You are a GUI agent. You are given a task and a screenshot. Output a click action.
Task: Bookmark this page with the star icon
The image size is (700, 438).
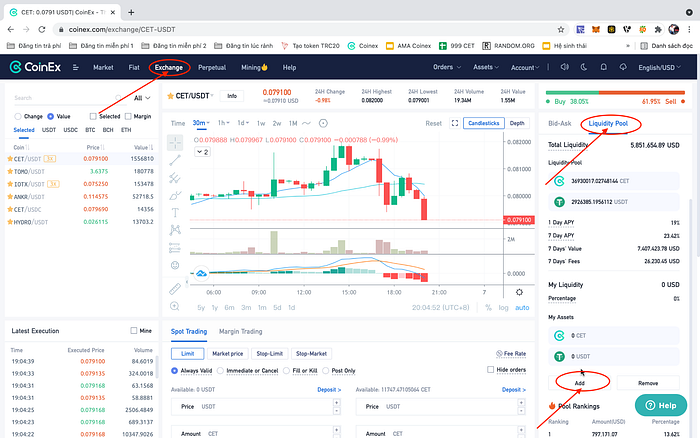(561, 29)
